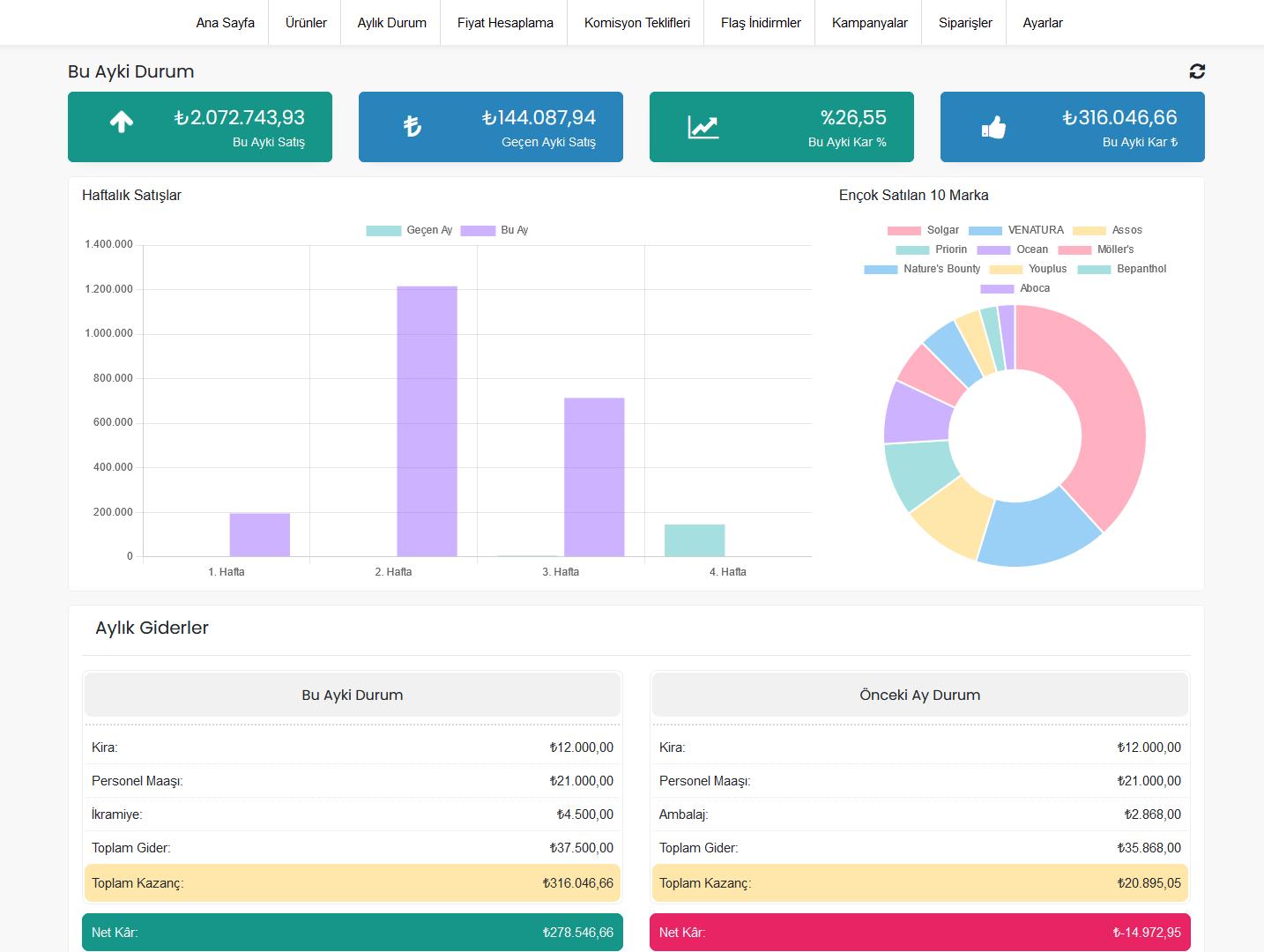The height and width of the screenshot is (952, 1264).
Task: Hide Solgar brand in doughnut legend
Action: click(923, 230)
